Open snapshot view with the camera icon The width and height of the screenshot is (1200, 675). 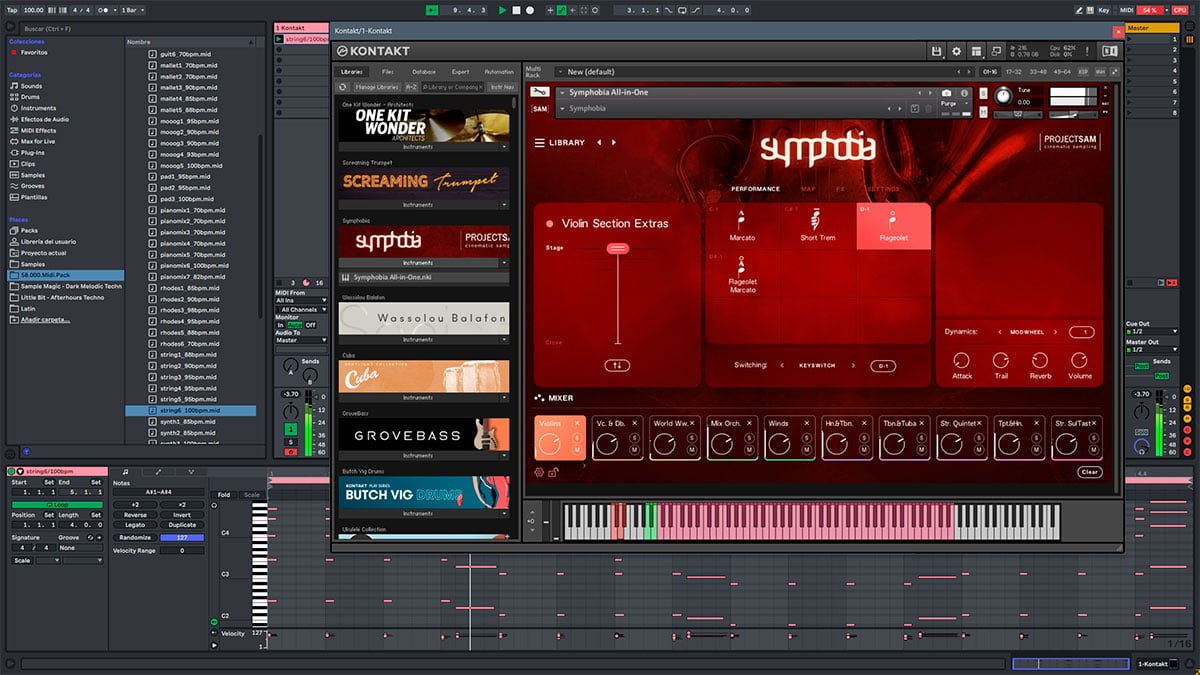point(946,93)
